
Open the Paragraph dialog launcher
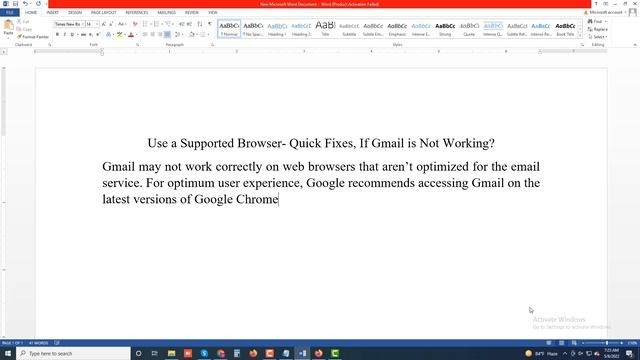213,44
